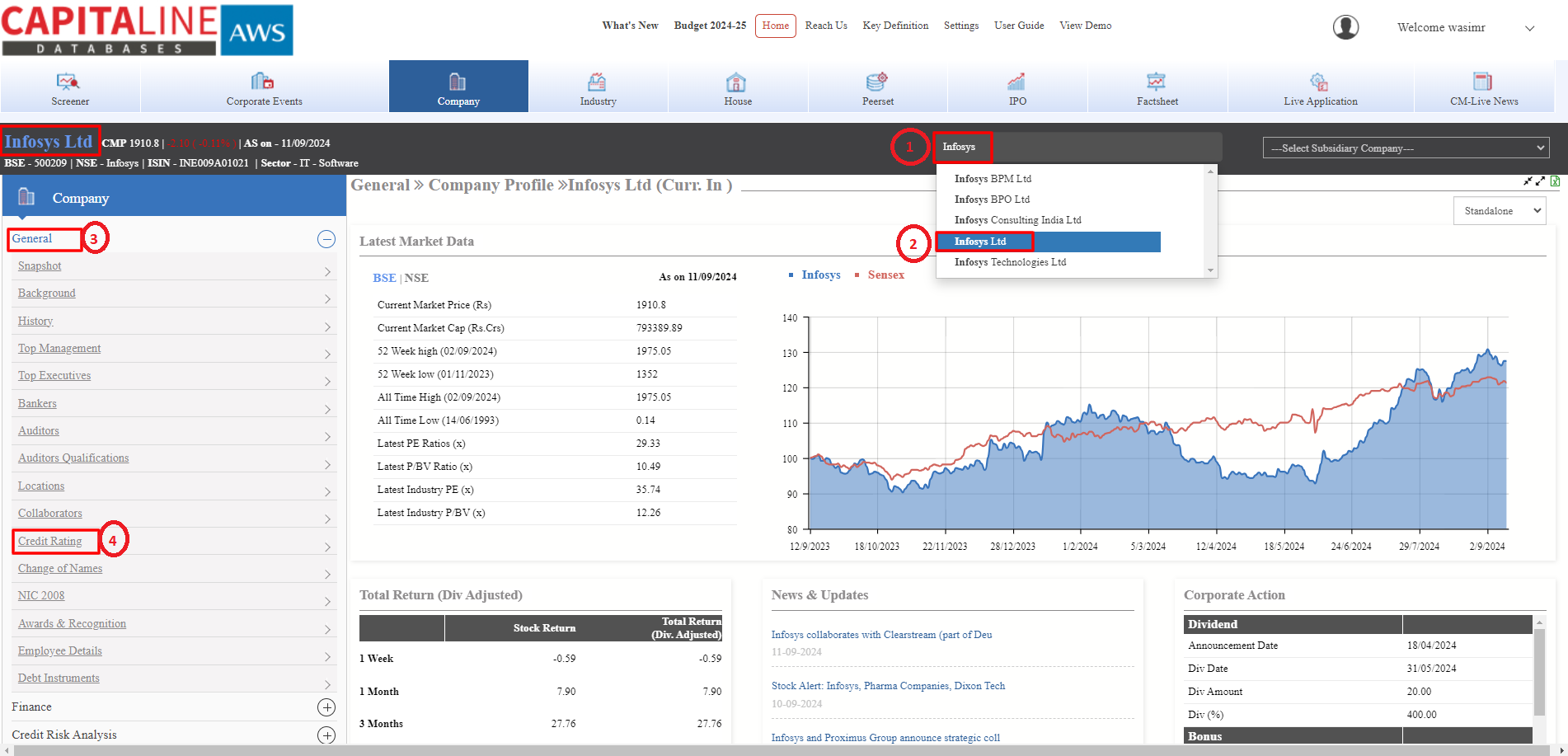Open the Live Application module icon
The width and height of the screenshot is (1568, 756).
(1319, 81)
